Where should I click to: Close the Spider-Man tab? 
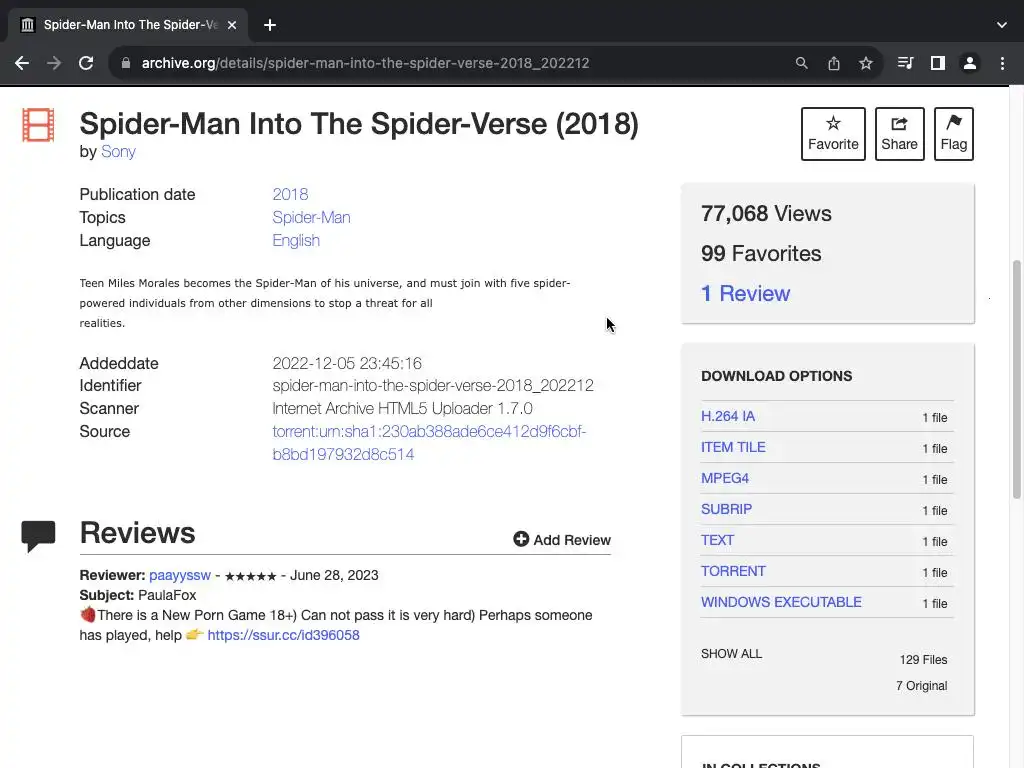pyautogui.click(x=232, y=25)
